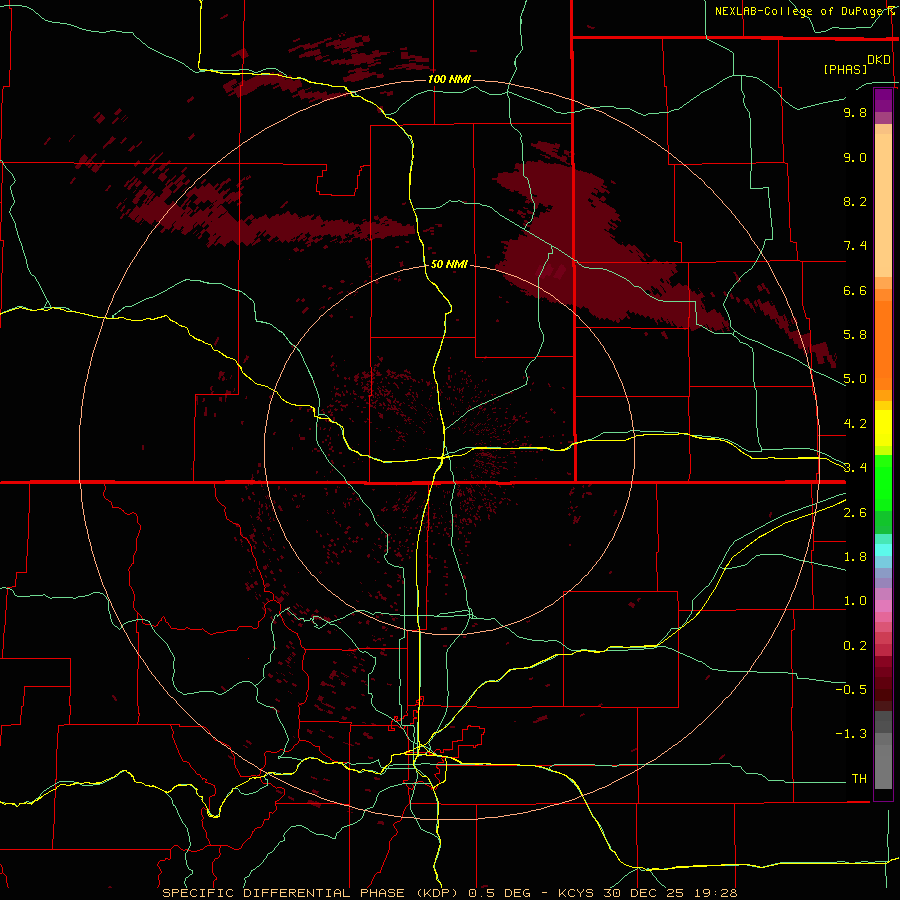Click the -0.5 scale value
900x900 pixels.
coord(851,690)
